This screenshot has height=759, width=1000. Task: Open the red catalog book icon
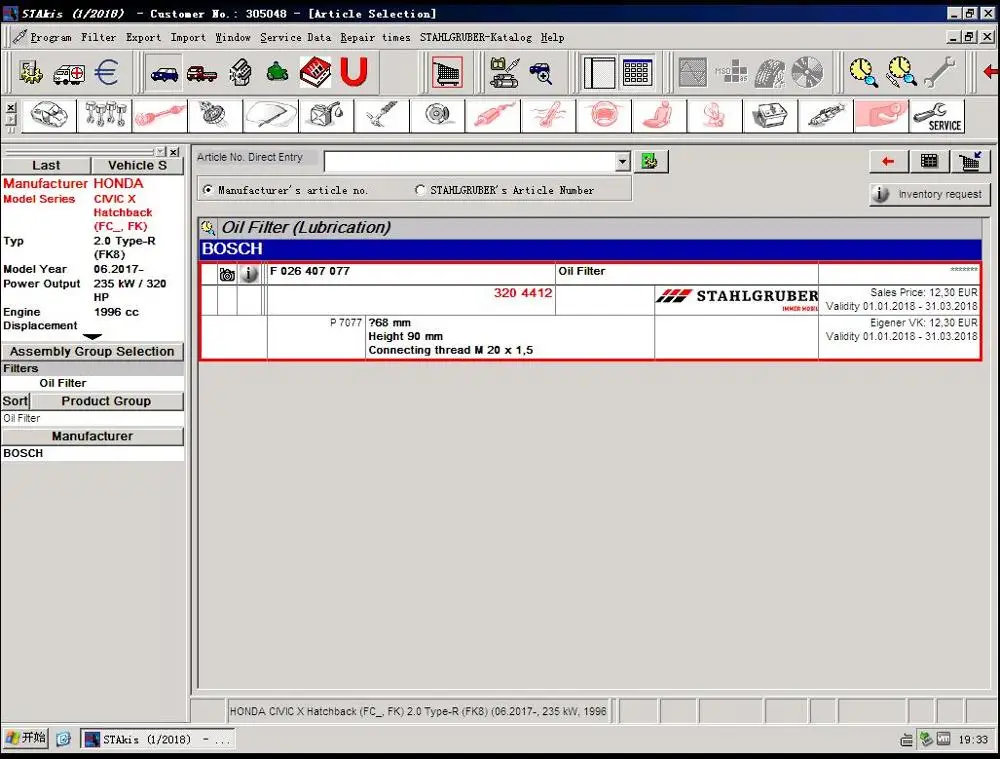click(315, 72)
